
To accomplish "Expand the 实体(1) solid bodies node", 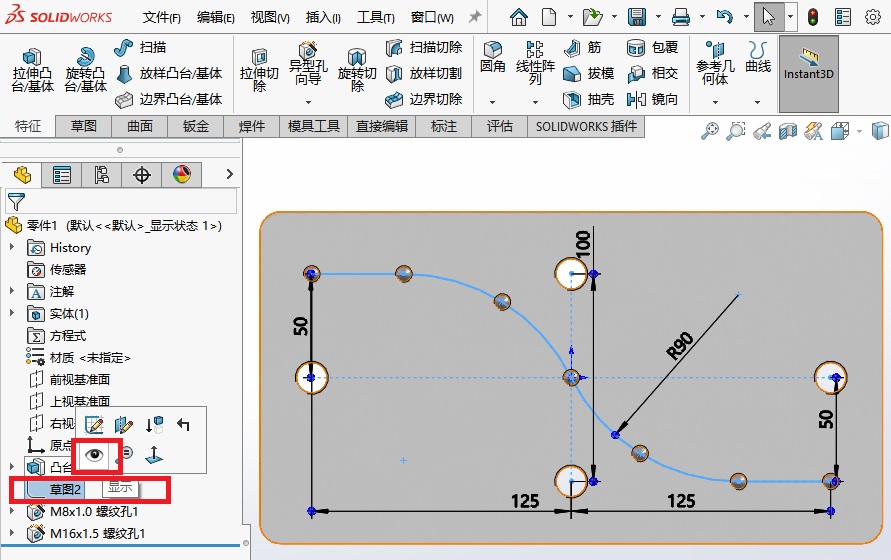I will tap(12, 314).
